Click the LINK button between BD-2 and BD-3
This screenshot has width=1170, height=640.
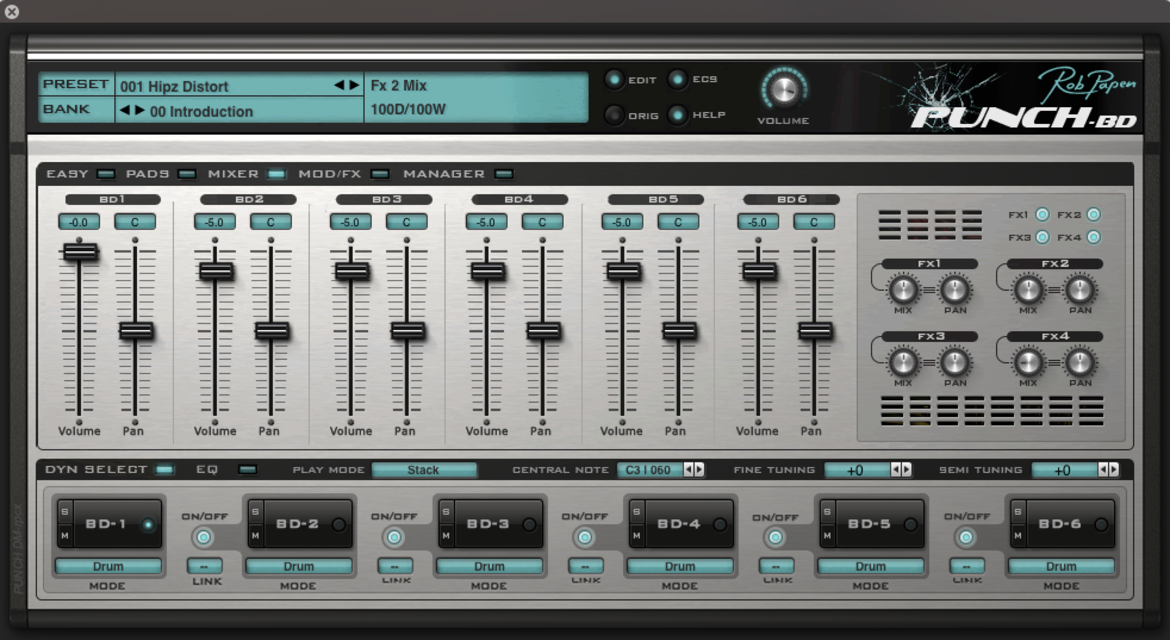click(395, 566)
